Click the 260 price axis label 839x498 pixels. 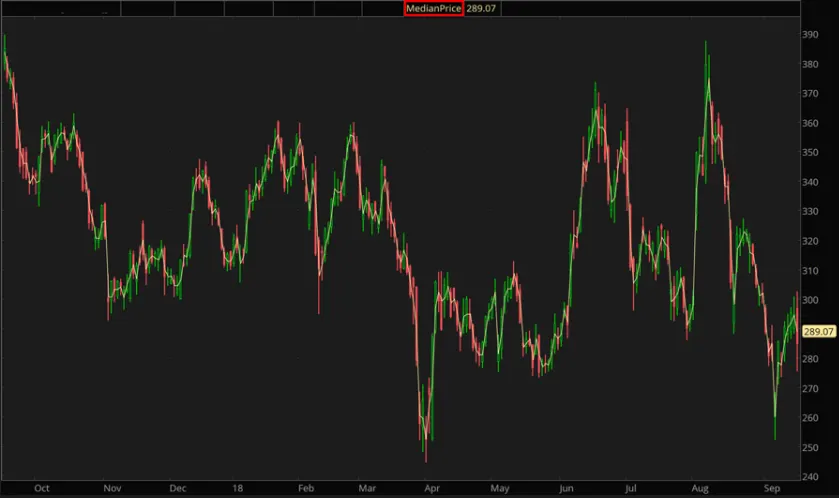[x=810, y=418]
